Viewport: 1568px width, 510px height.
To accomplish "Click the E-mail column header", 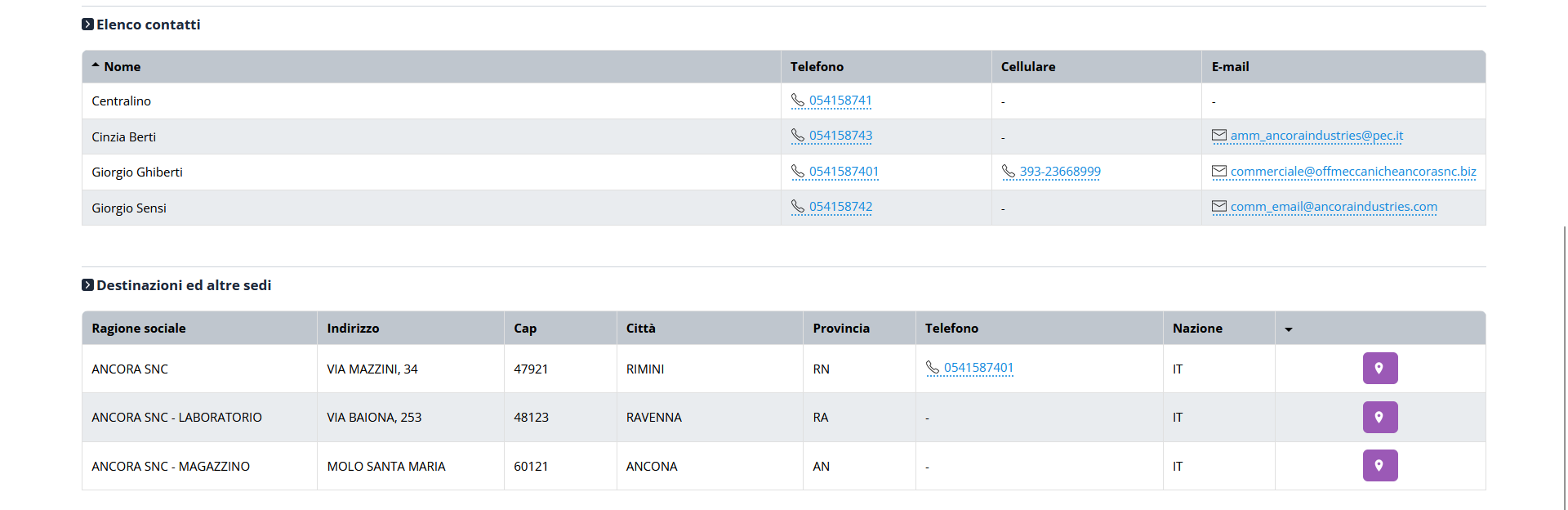I will [1230, 67].
